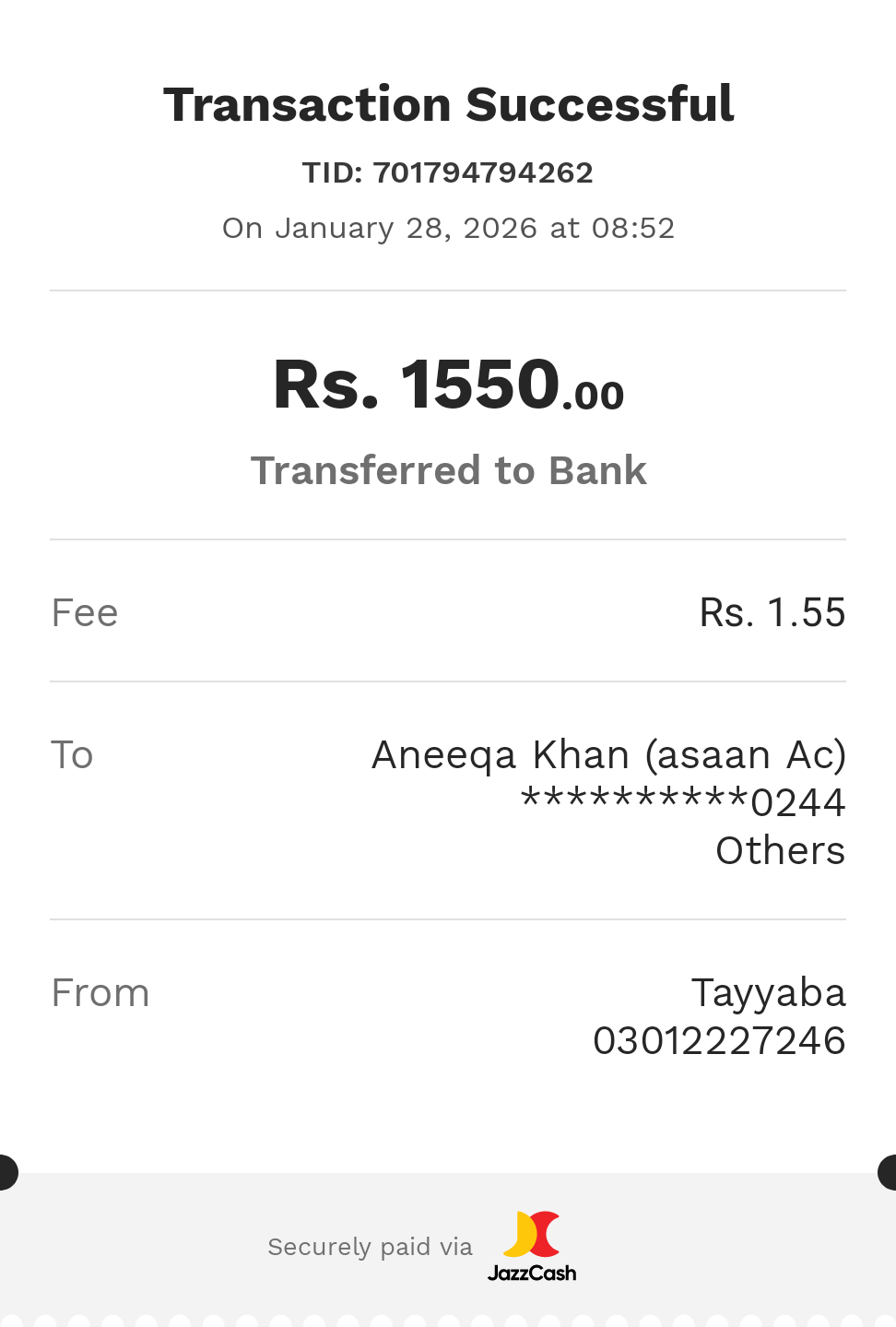The width and height of the screenshot is (896, 1327).
Task: Click the Securely paid via text
Action: click(370, 1247)
